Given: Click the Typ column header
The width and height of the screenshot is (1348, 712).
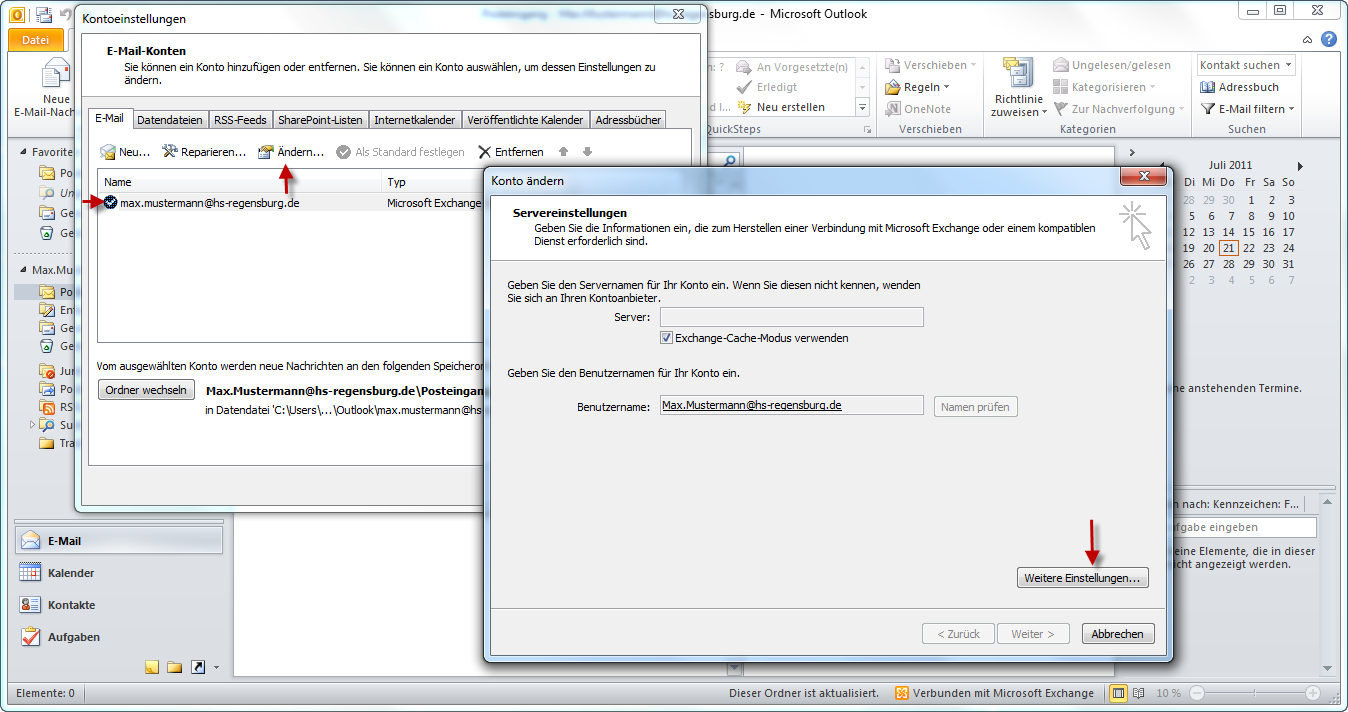Looking at the screenshot, I should pyautogui.click(x=435, y=182).
